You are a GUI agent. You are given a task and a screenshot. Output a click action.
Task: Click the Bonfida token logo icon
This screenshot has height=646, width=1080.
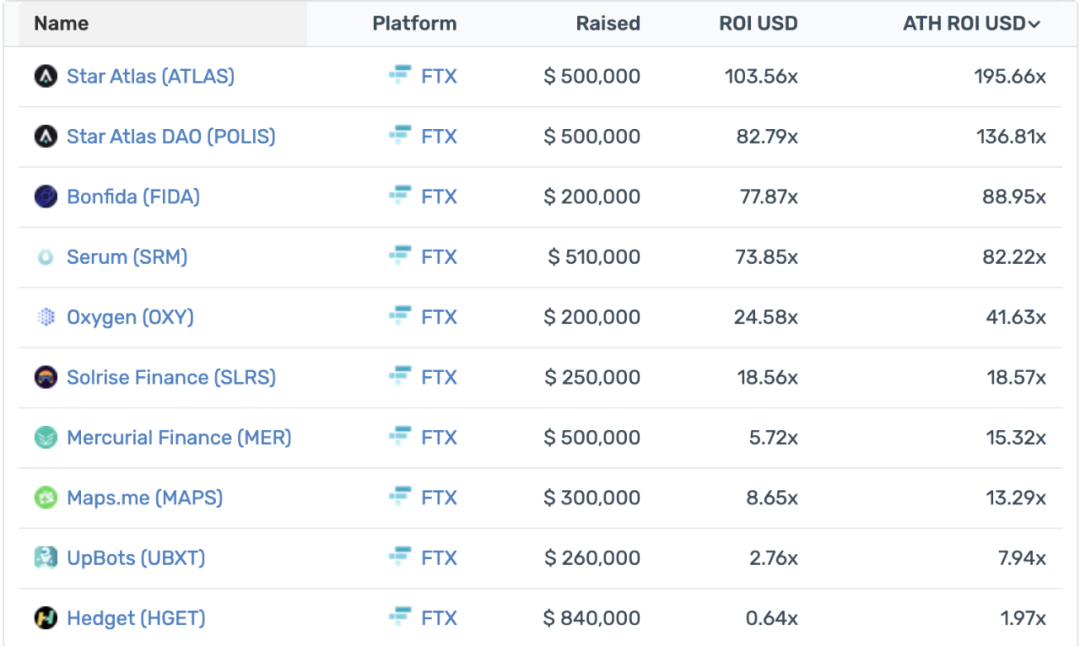click(x=46, y=197)
